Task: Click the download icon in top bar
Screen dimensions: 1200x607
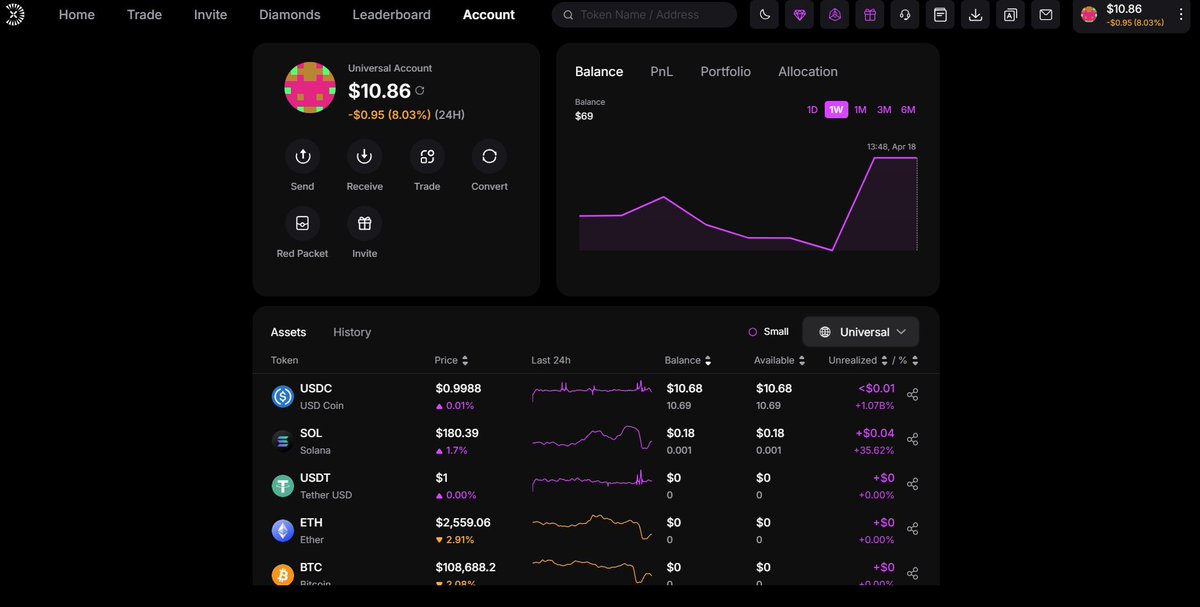Action: pos(975,15)
